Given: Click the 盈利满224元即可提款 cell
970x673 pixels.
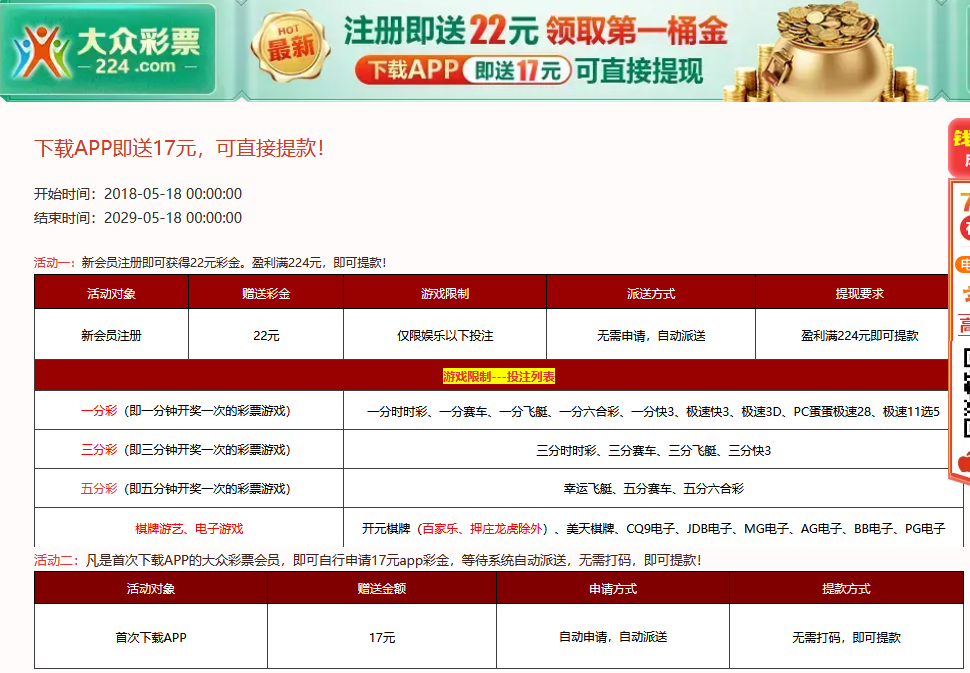Looking at the screenshot, I should 859,335.
